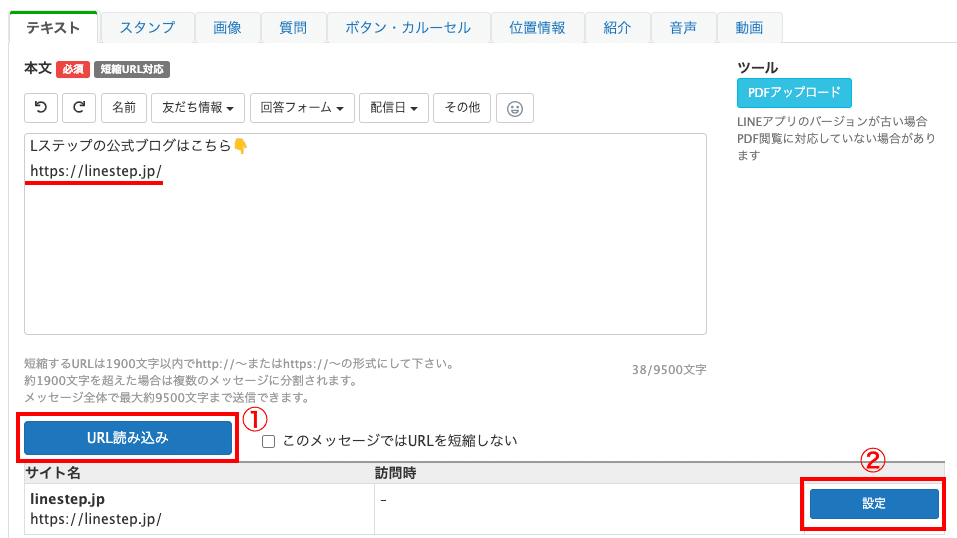Click the サイト名 column header
The image size is (957, 538).
(52, 473)
